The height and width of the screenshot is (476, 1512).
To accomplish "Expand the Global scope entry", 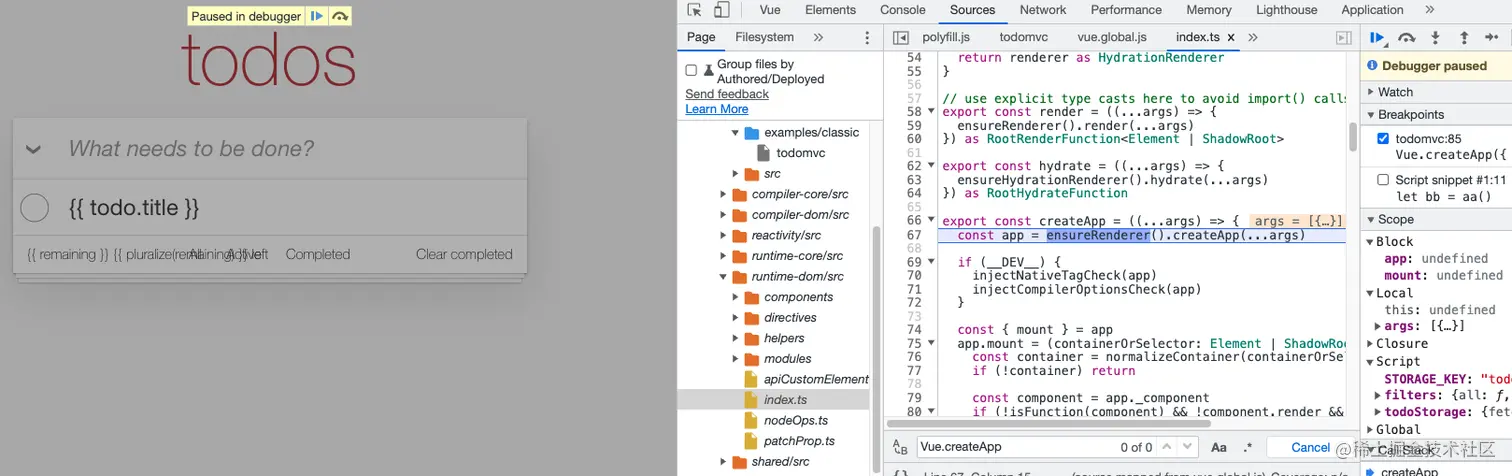I will click(x=1370, y=429).
